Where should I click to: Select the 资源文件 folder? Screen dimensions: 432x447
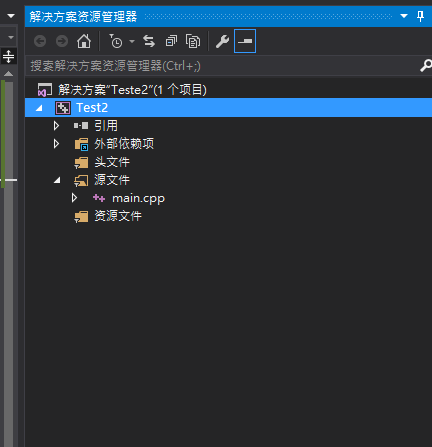point(118,216)
